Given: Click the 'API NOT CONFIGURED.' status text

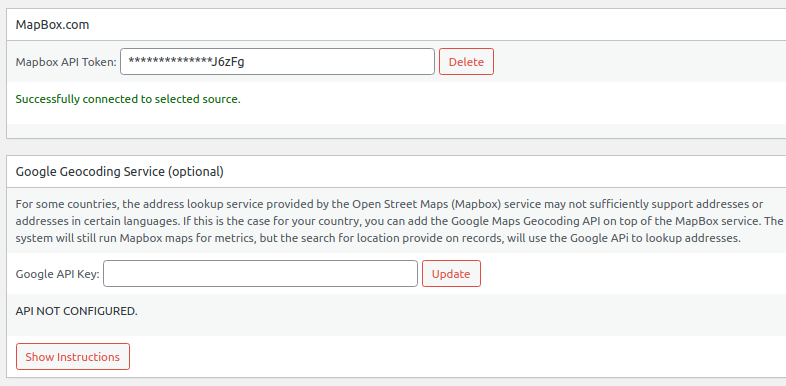Looking at the screenshot, I should (77, 311).
